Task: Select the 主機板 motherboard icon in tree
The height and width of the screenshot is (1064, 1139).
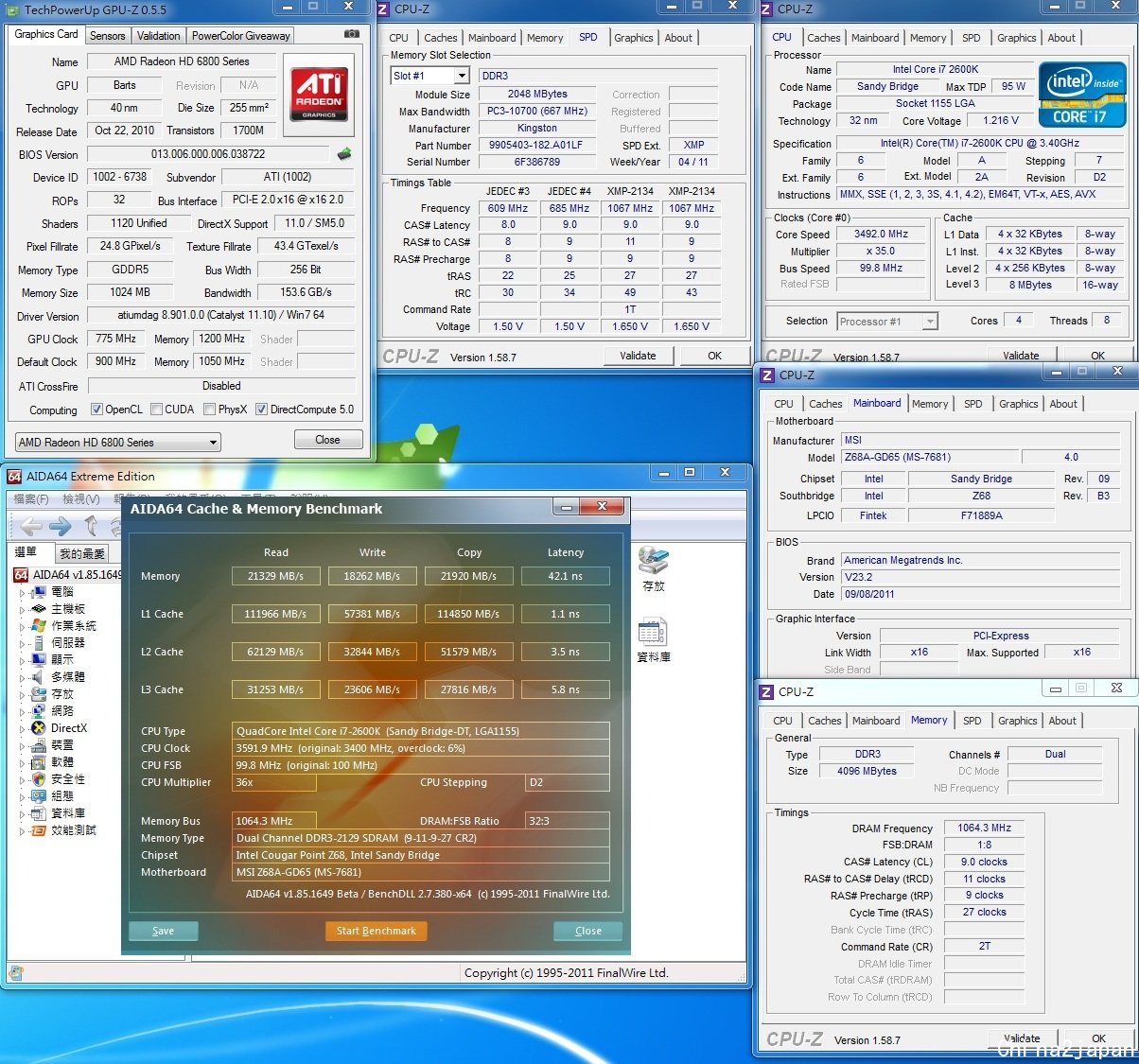Action: point(39,609)
